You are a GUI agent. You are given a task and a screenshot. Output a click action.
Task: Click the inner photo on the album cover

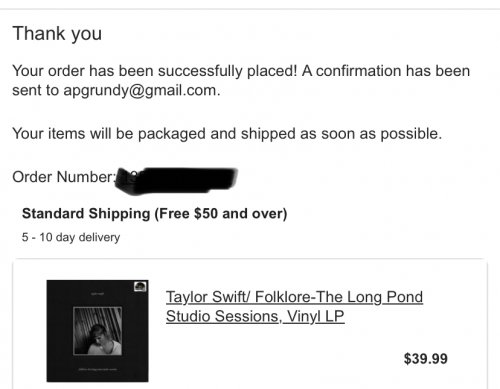click(x=97, y=331)
